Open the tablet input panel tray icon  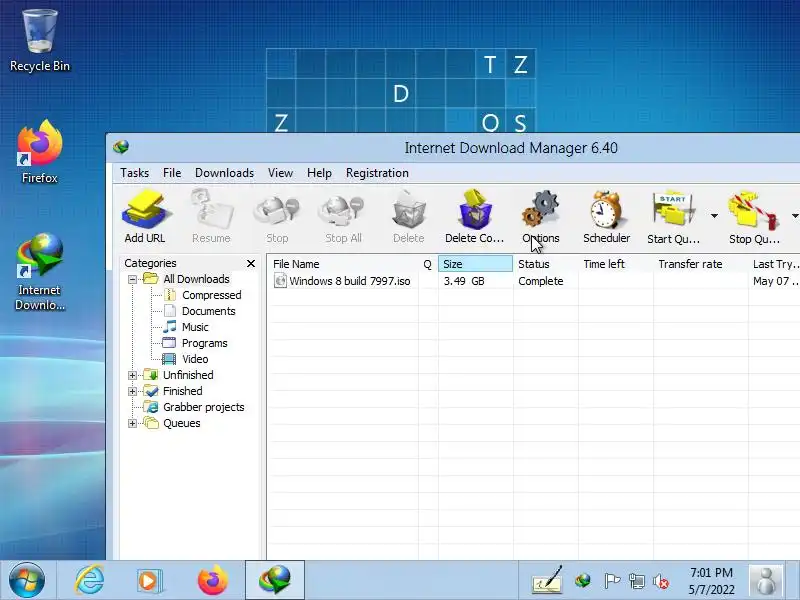pyautogui.click(x=547, y=580)
